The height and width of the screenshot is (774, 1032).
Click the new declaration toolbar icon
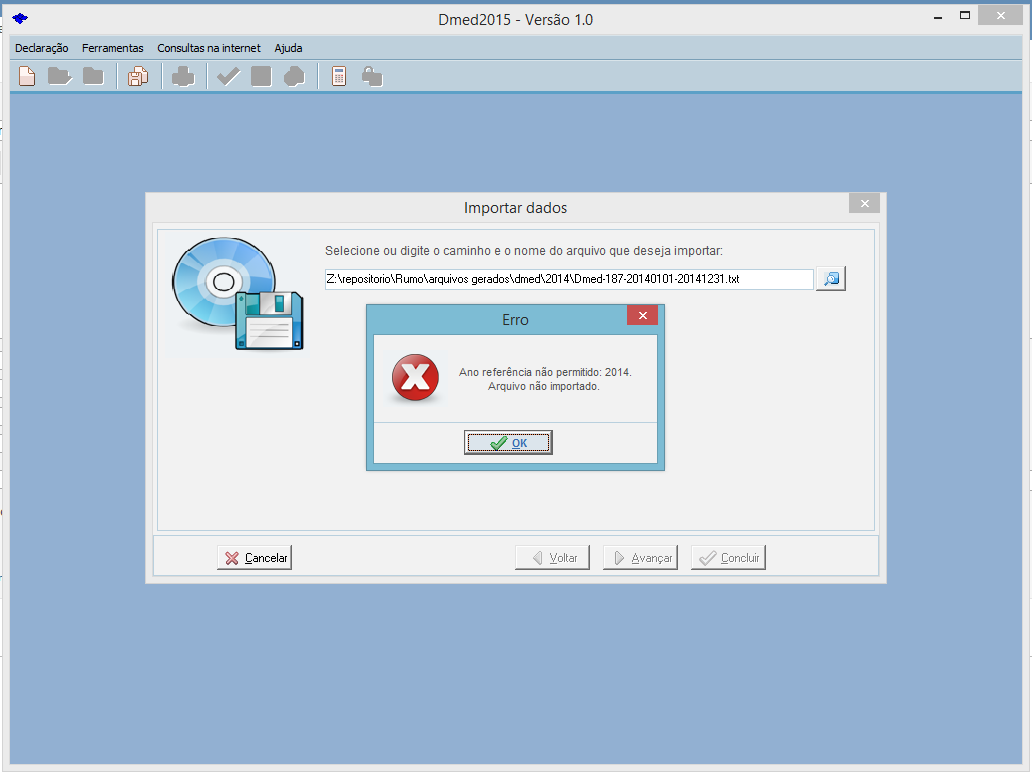pyautogui.click(x=27, y=76)
